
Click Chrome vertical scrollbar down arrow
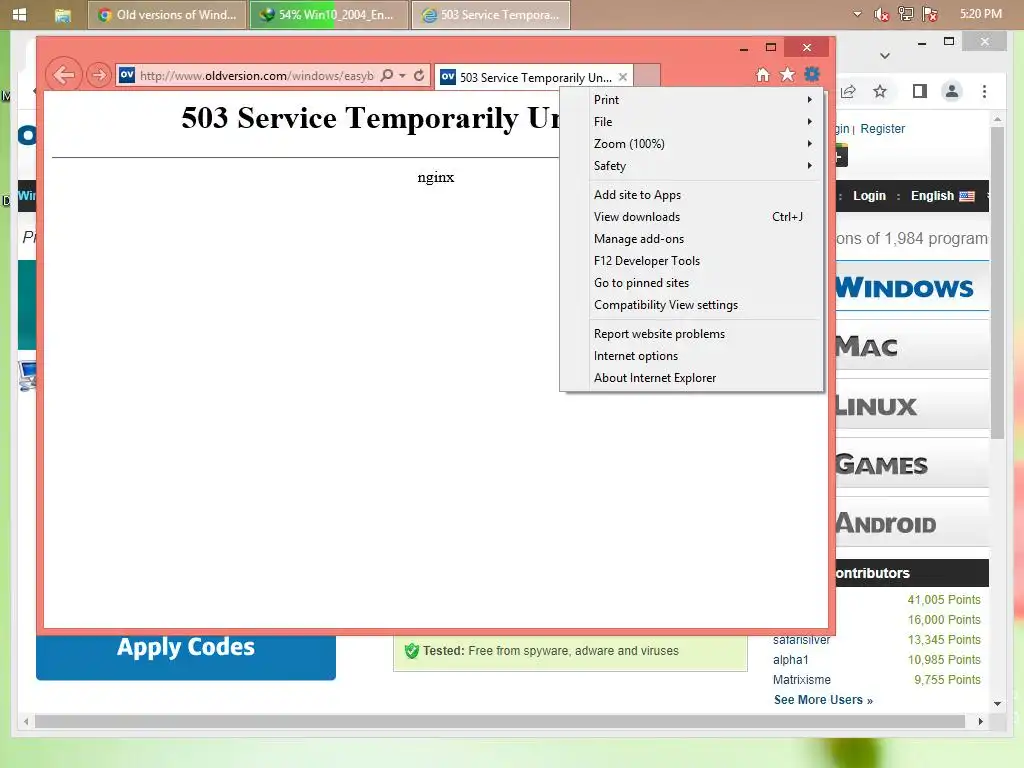tap(997, 703)
